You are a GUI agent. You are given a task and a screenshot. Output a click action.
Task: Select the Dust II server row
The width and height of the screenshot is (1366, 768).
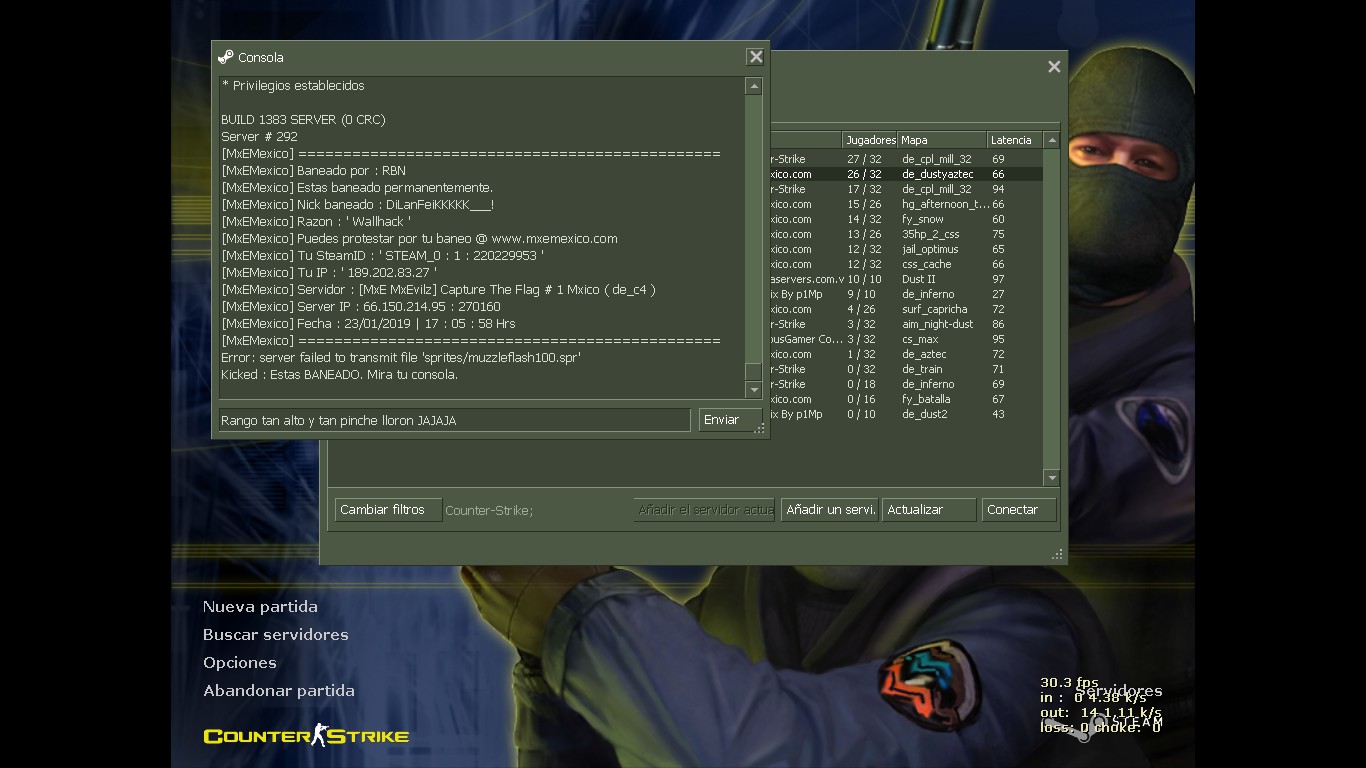coord(906,279)
